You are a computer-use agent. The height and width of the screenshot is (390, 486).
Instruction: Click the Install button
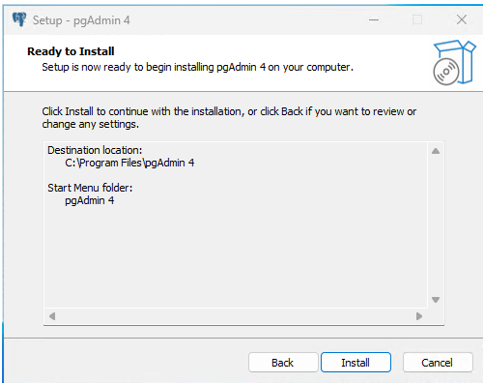(x=356, y=362)
